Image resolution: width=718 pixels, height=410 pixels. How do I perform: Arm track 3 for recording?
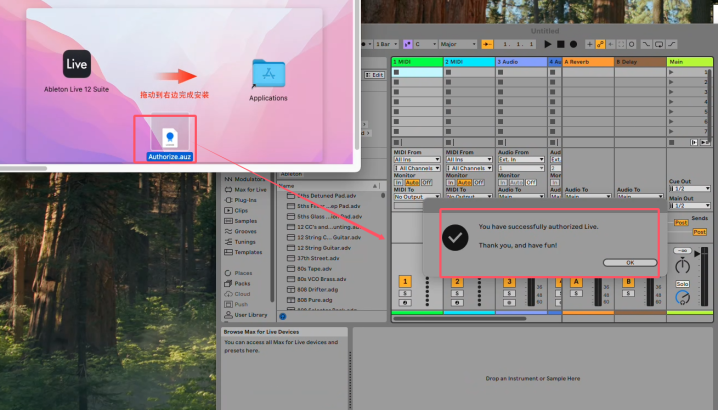point(509,303)
